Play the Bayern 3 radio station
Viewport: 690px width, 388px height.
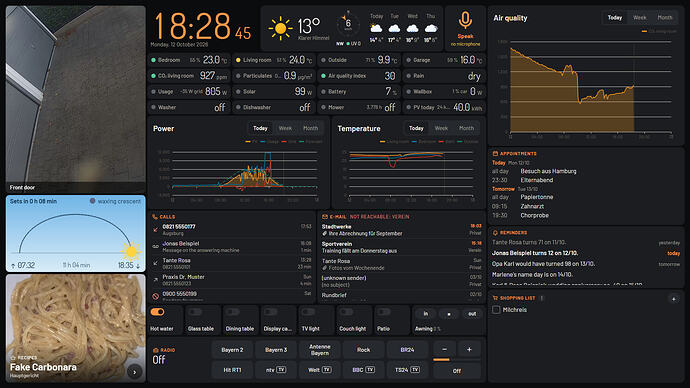click(276, 350)
